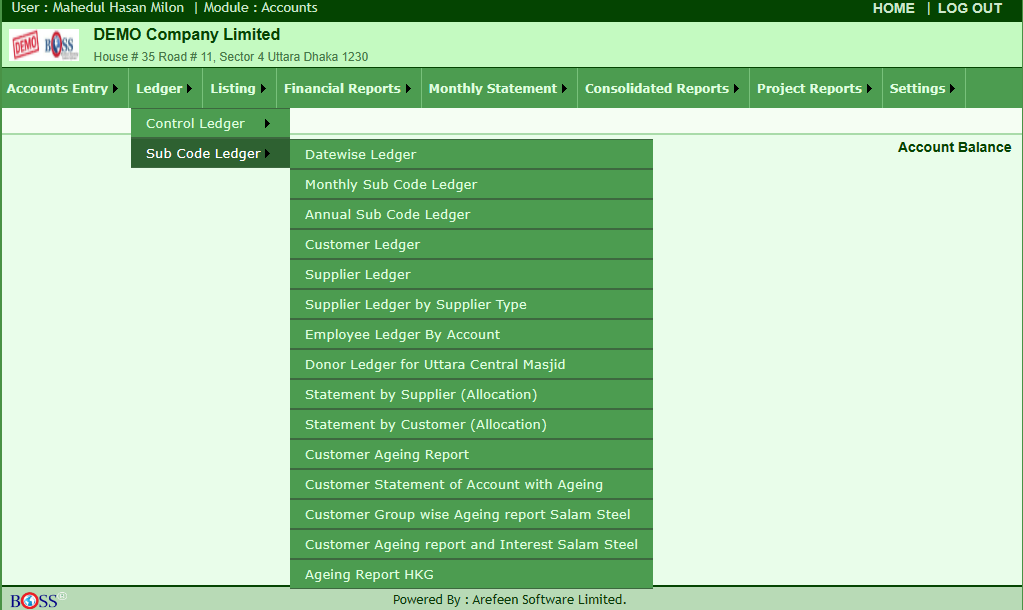The width and height of the screenshot is (1023, 610).
Task: Open the Consolidated Reports menu
Action: tap(663, 88)
